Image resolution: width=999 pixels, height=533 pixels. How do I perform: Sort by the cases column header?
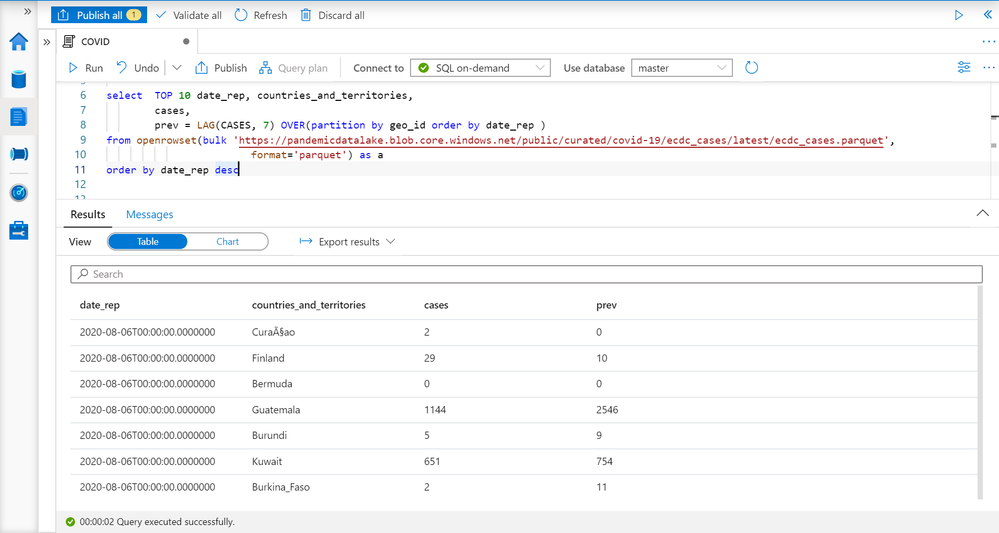point(436,305)
